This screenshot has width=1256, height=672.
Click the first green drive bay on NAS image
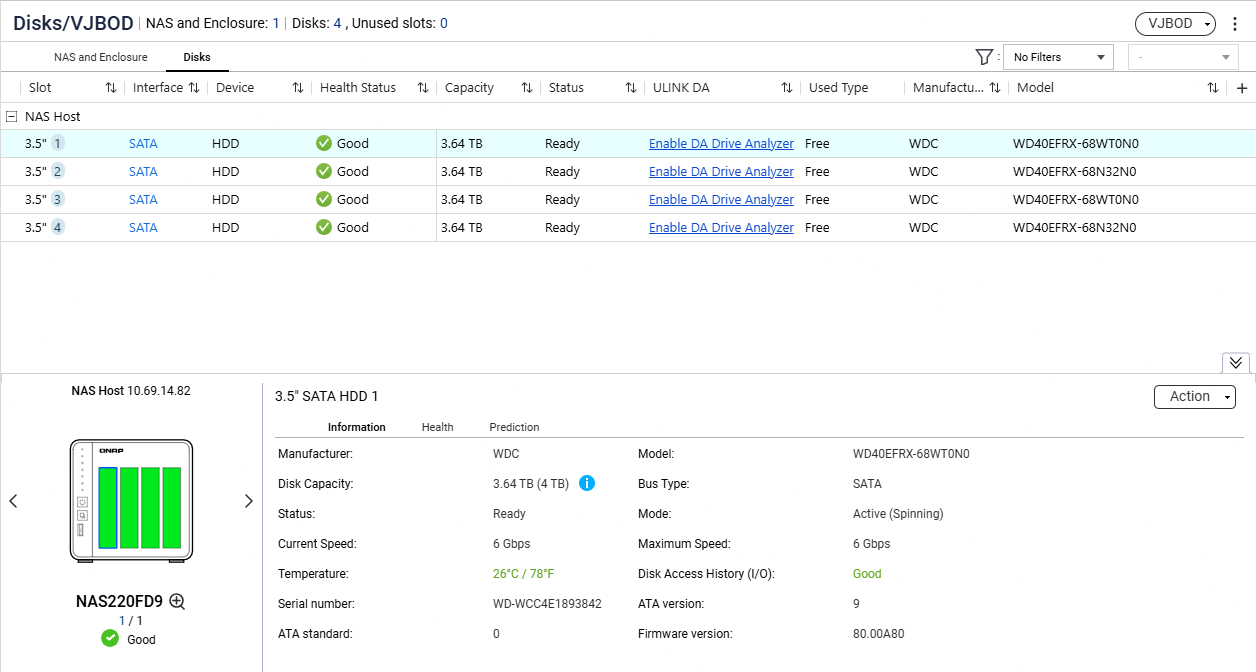108,507
